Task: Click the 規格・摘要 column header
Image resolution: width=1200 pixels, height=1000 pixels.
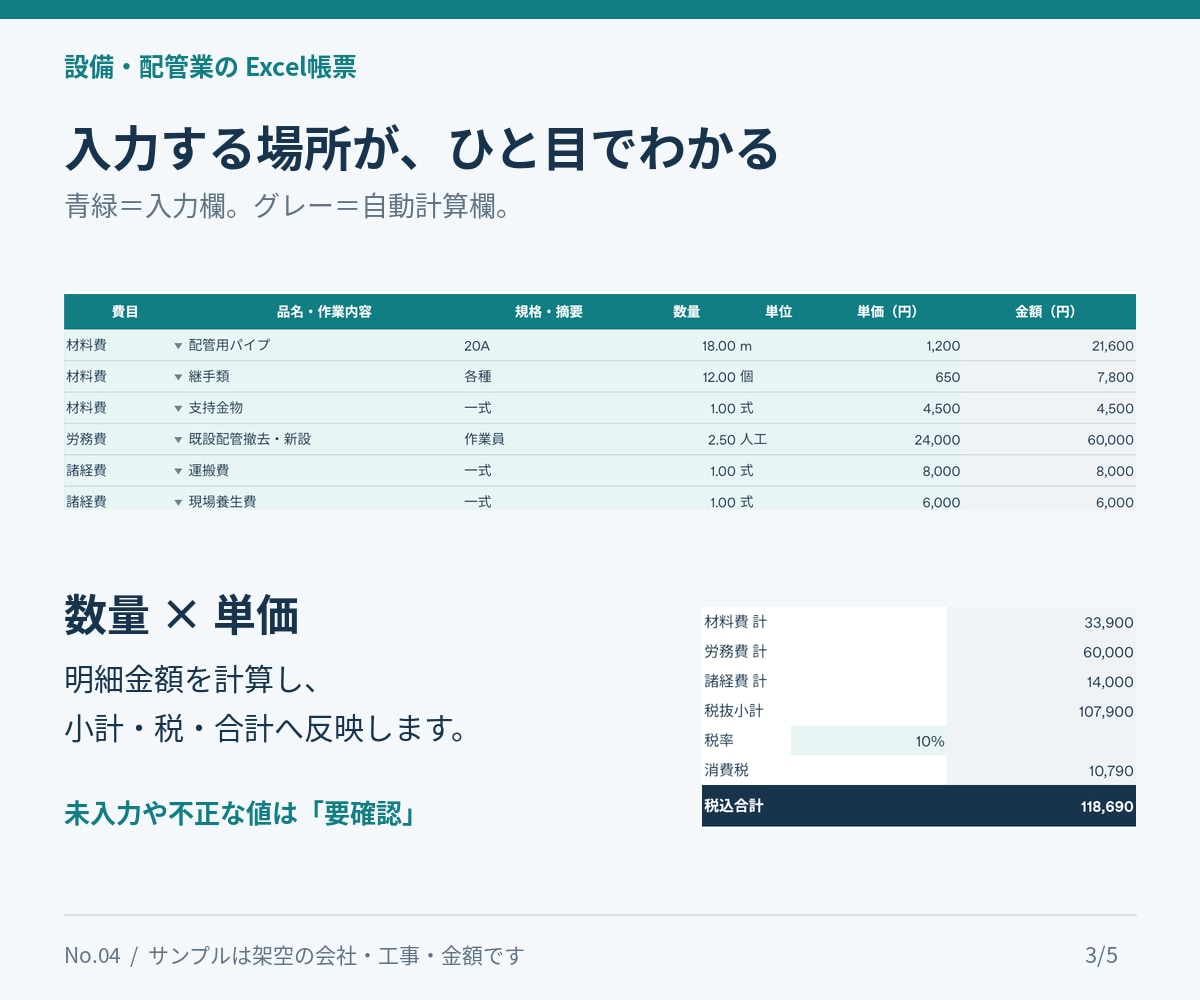Action: (548, 312)
